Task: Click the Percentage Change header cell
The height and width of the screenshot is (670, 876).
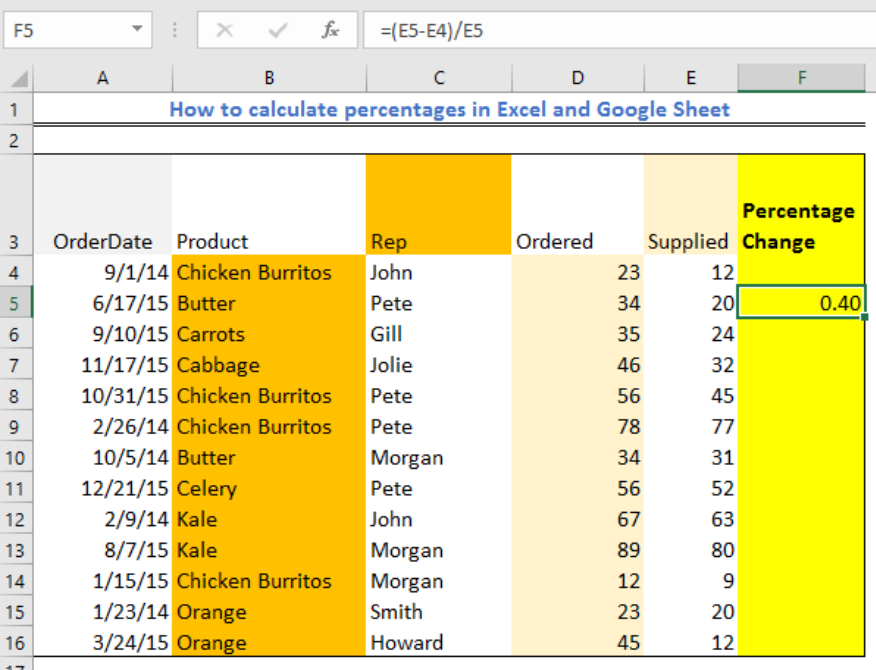Action: (801, 226)
